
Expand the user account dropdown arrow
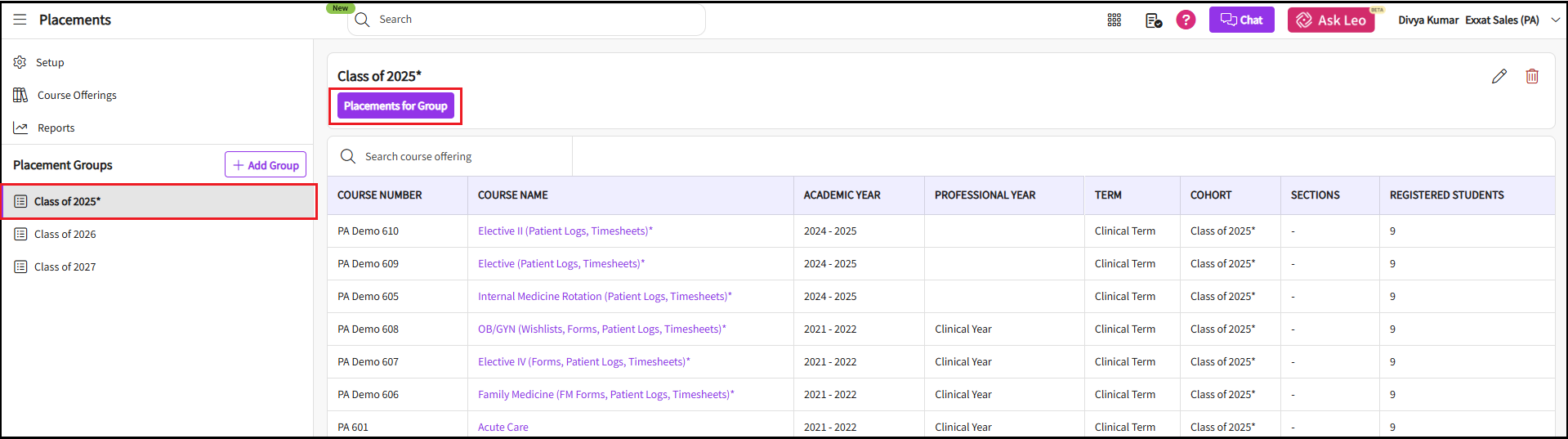pyautogui.click(x=1555, y=20)
